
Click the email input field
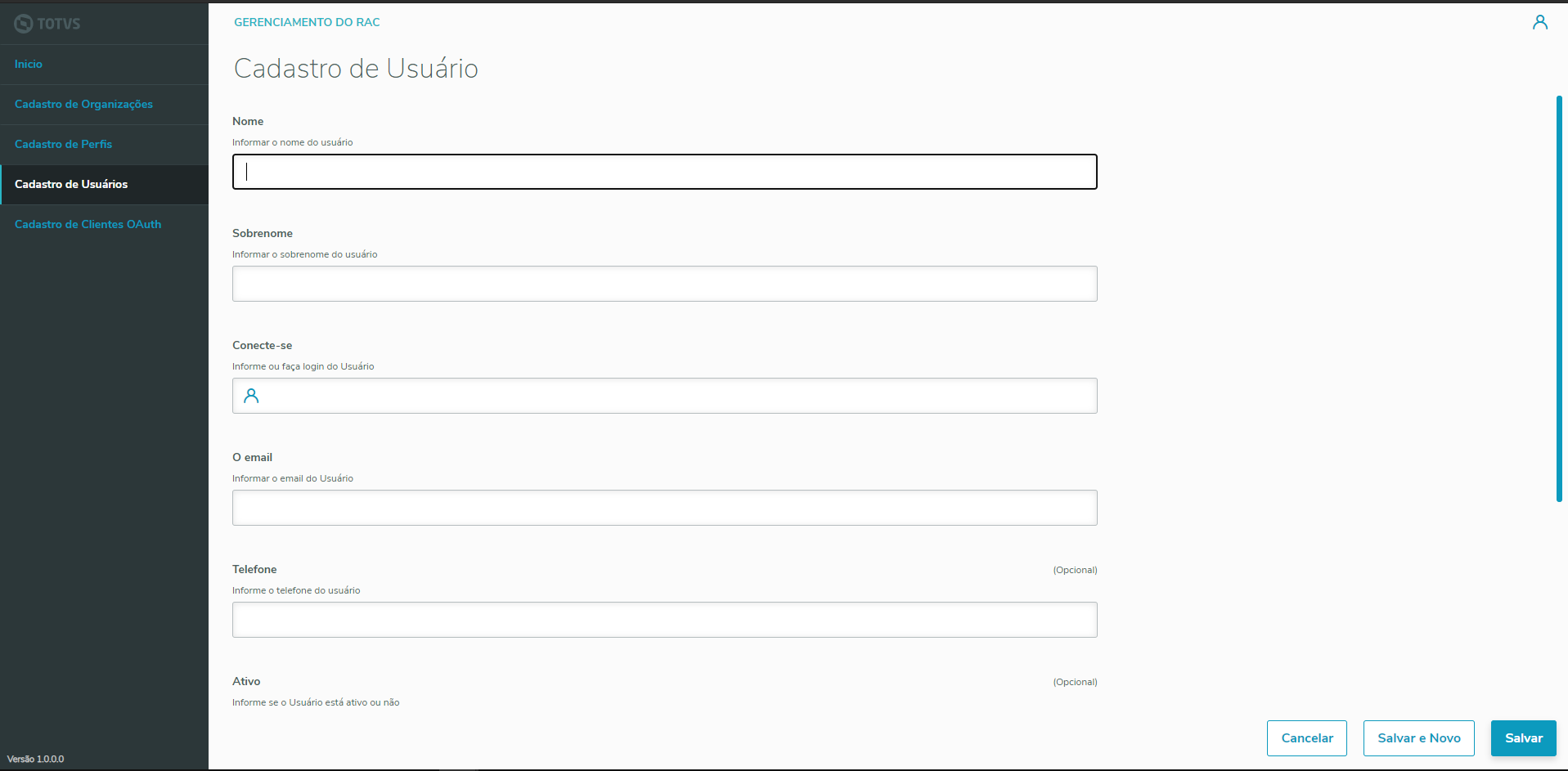(x=664, y=508)
